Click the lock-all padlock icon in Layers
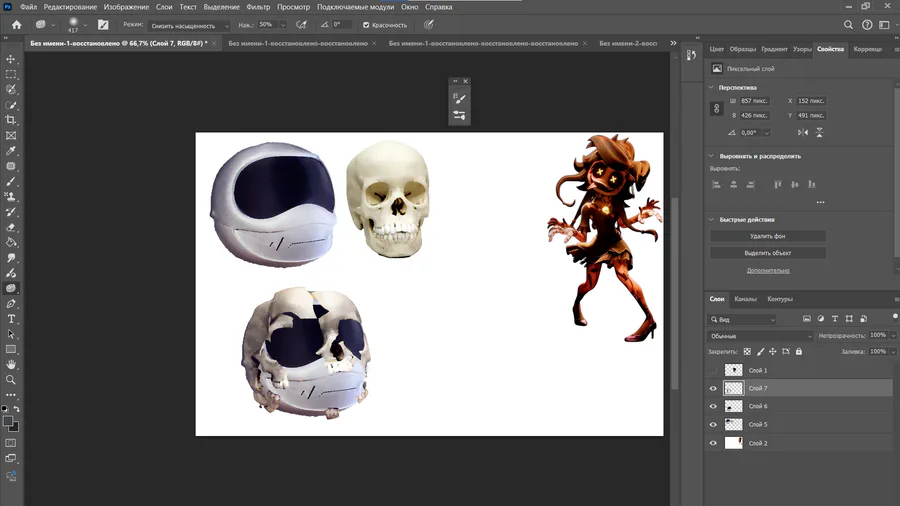 pyautogui.click(x=799, y=352)
